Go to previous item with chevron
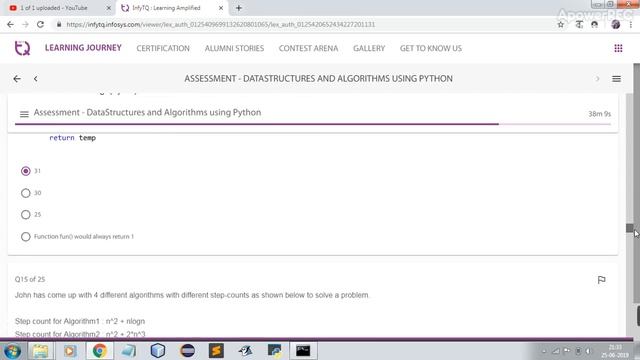Screen dimensions: 640x360 coord(36,79)
